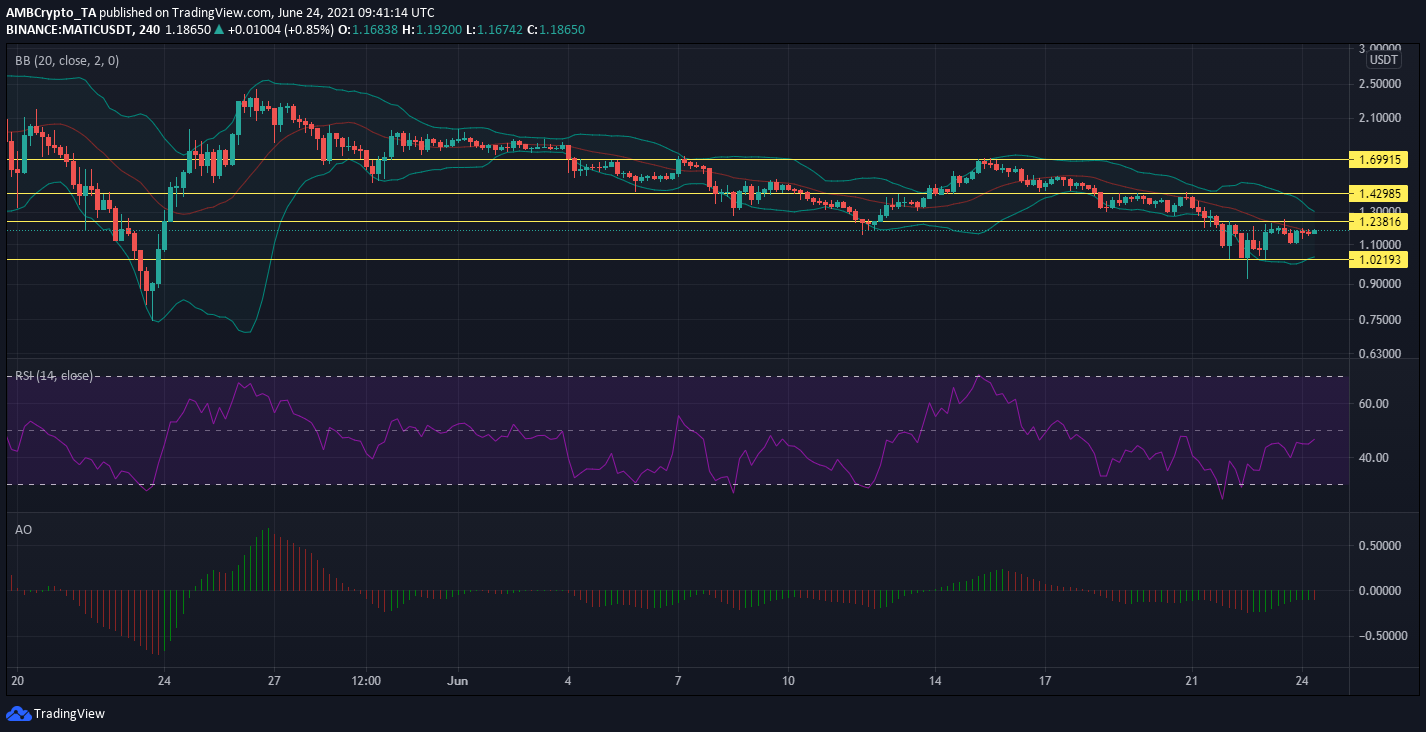
Task: Select the 27 date label on time axis
Action: coord(275,682)
